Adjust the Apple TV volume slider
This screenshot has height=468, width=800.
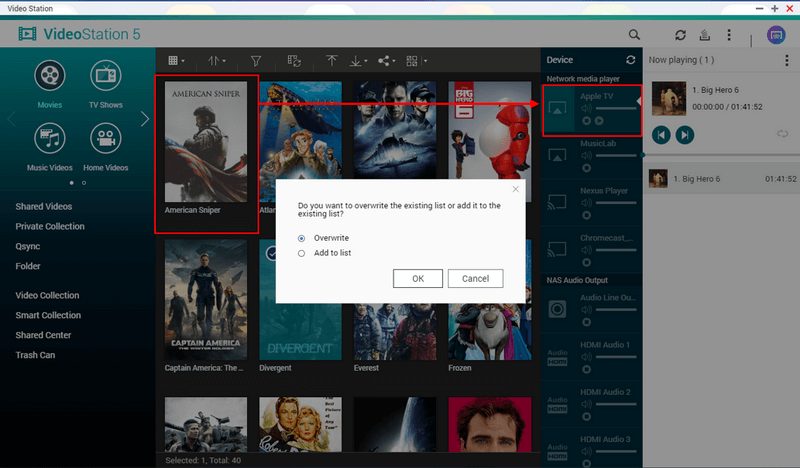pyautogui.click(x=616, y=108)
